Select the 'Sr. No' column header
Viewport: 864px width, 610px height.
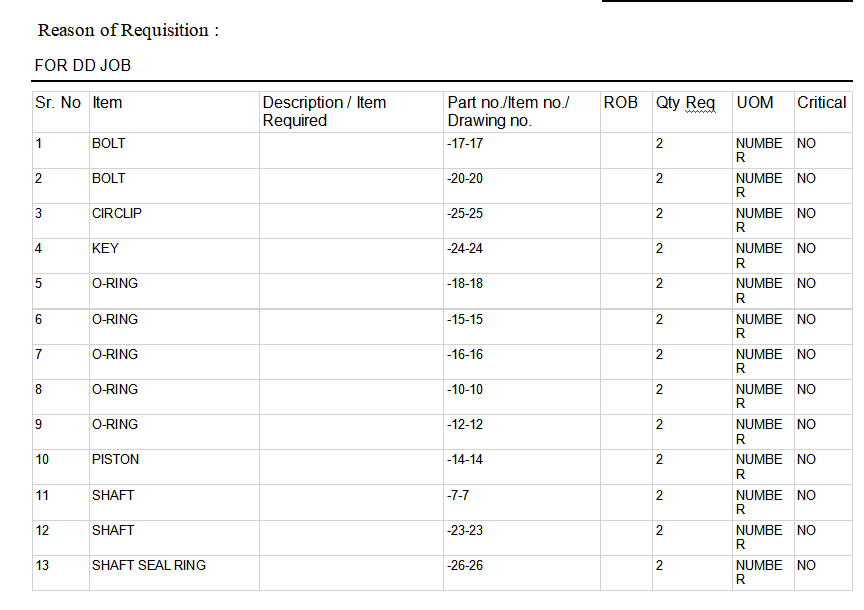click(x=58, y=103)
